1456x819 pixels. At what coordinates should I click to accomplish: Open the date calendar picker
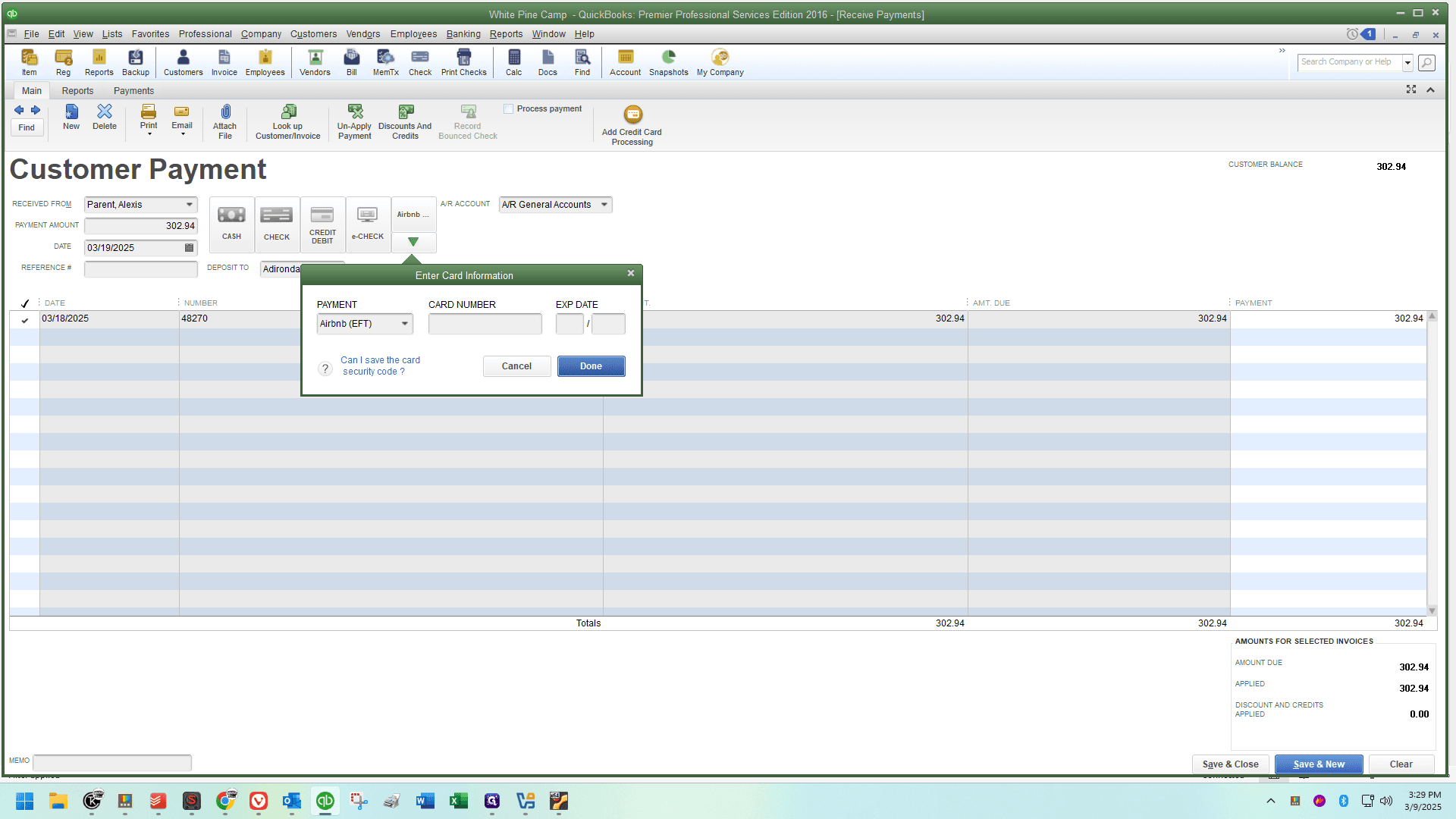pyautogui.click(x=189, y=248)
